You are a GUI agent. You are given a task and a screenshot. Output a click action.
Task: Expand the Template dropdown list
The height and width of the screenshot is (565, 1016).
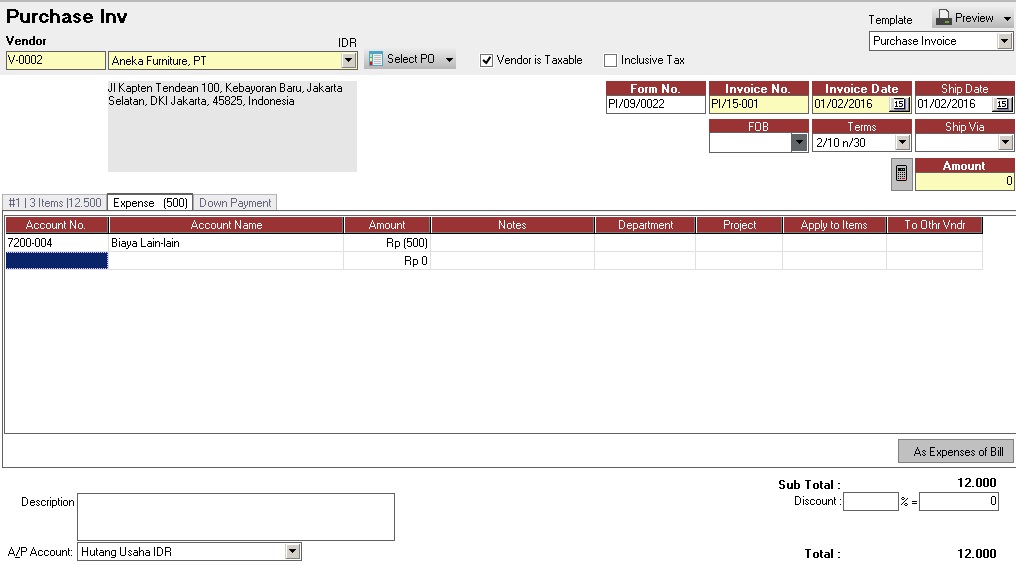pos(1005,41)
